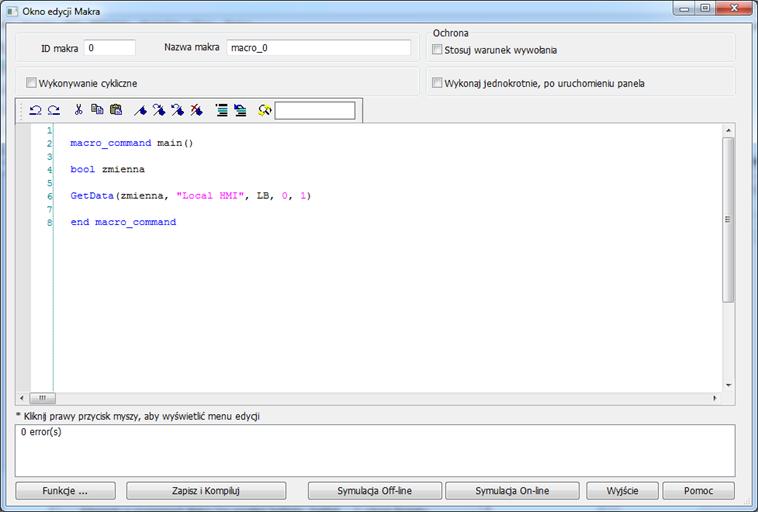Image resolution: width=758 pixels, height=512 pixels.
Task: Toggle bookmark with the blue flag icon
Action: (140, 111)
